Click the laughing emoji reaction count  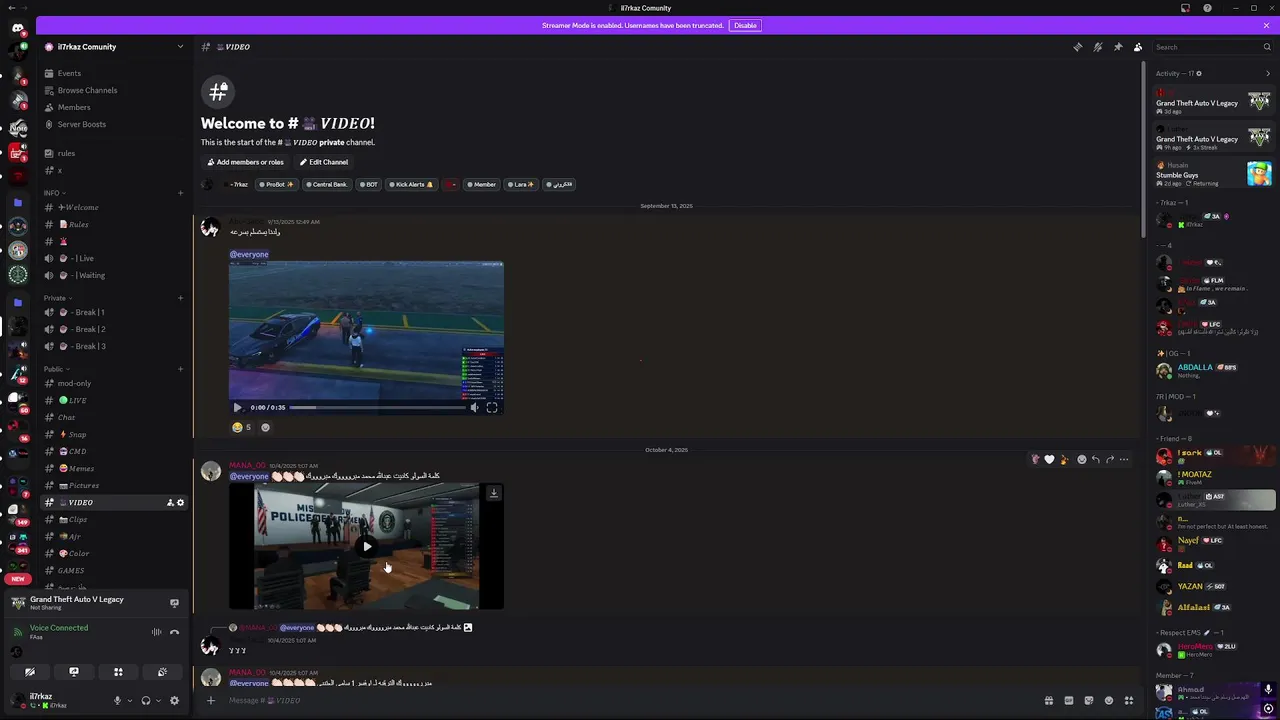242,427
